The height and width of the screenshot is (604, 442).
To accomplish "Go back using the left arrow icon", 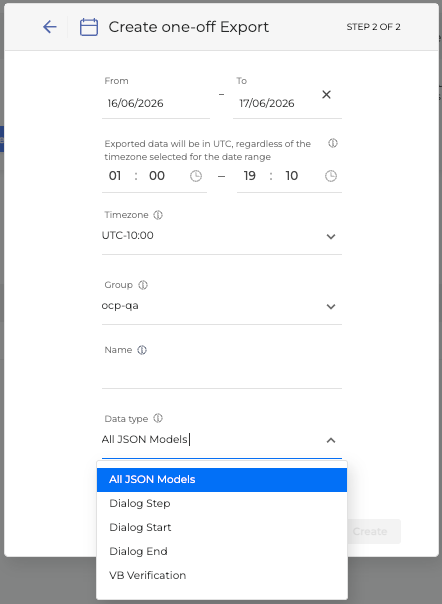I will click(50, 27).
